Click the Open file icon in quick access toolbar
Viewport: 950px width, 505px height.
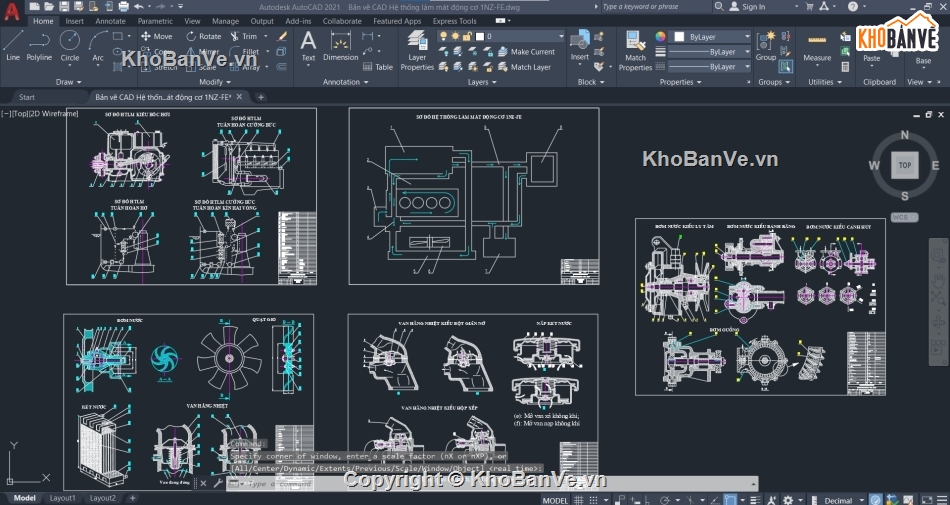50,7
